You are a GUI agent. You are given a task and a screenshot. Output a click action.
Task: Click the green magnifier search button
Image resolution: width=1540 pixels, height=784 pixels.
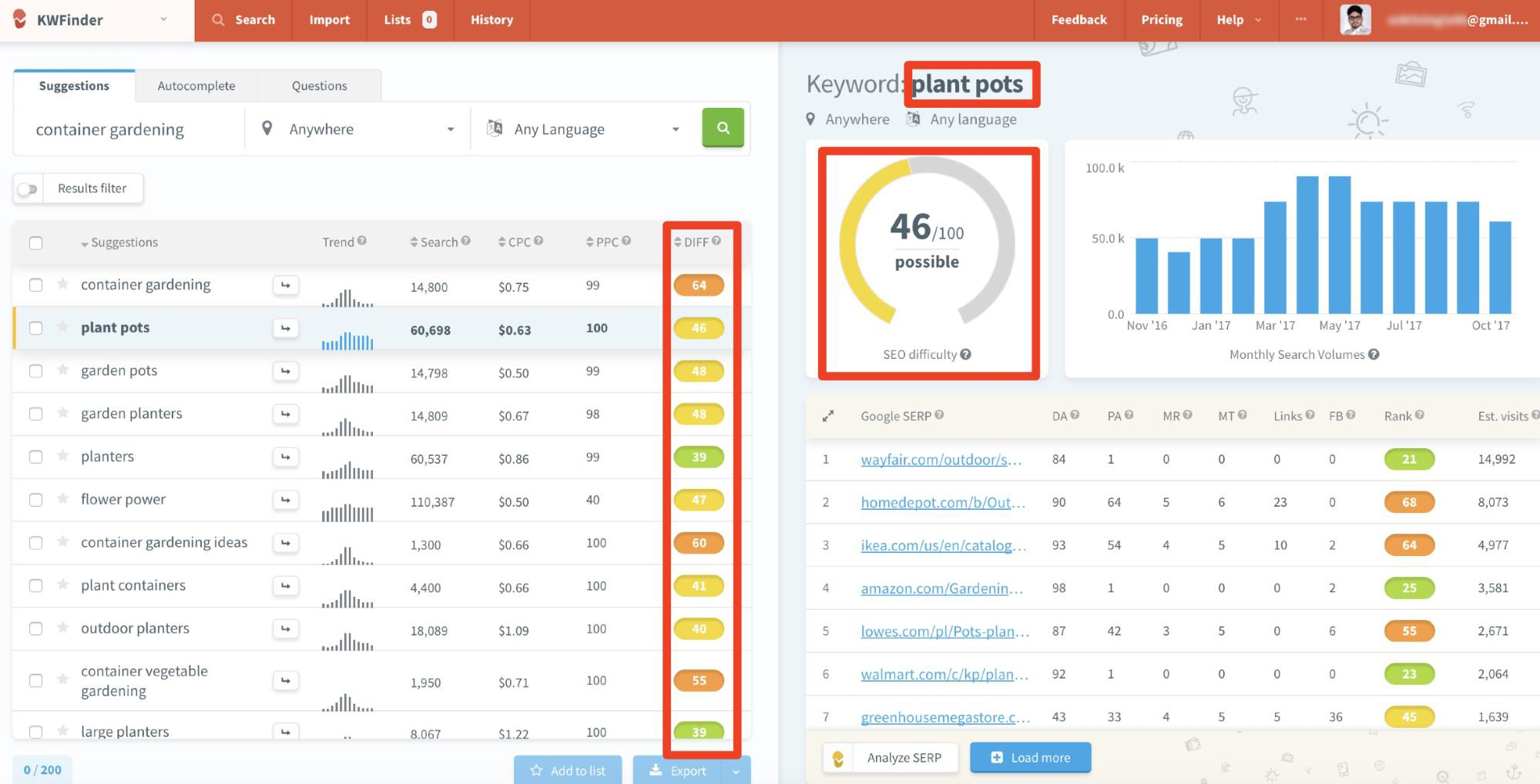point(722,128)
